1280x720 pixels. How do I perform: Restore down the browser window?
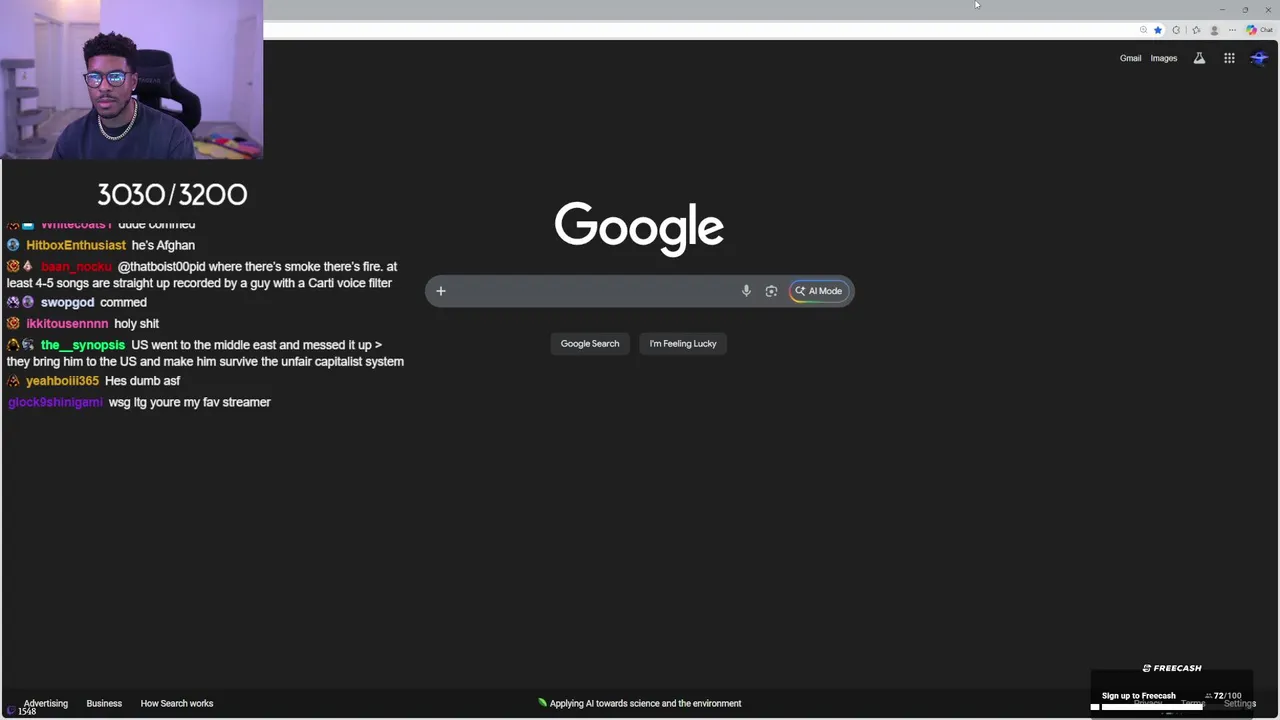click(1245, 9)
